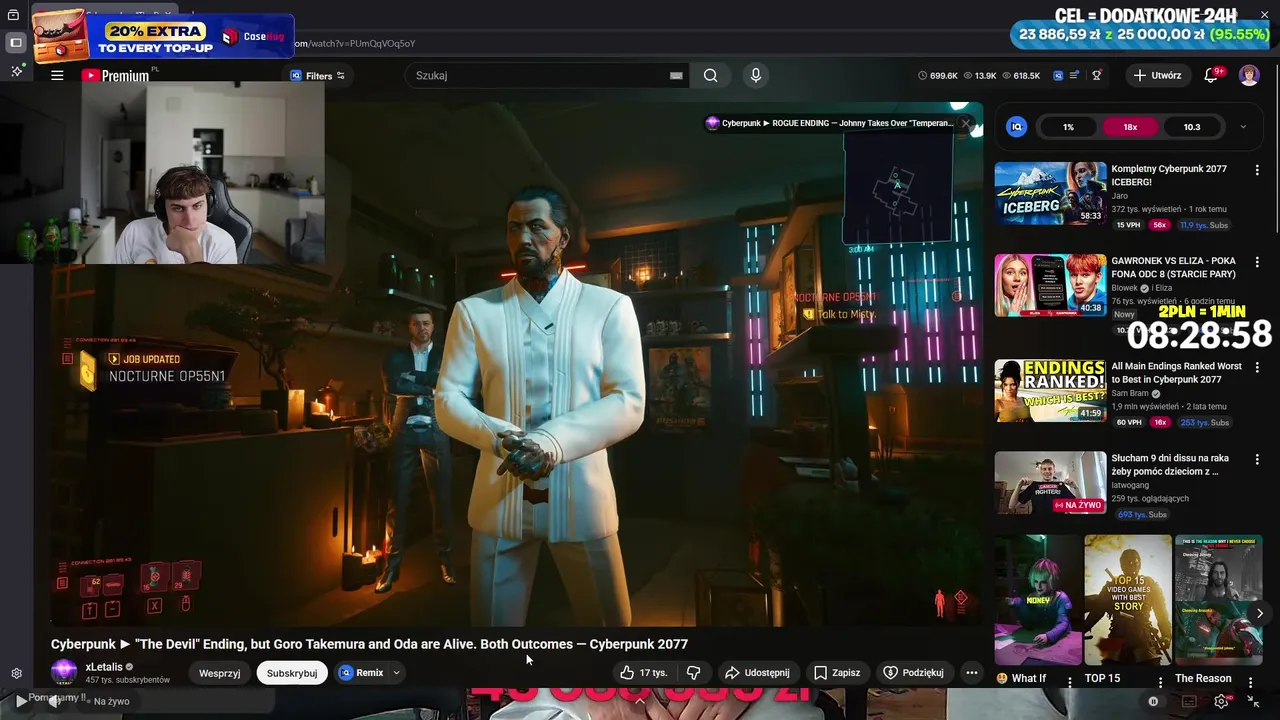The width and height of the screenshot is (1280, 720).
Task: Click the 618.5K views stat
Action: (1021, 76)
